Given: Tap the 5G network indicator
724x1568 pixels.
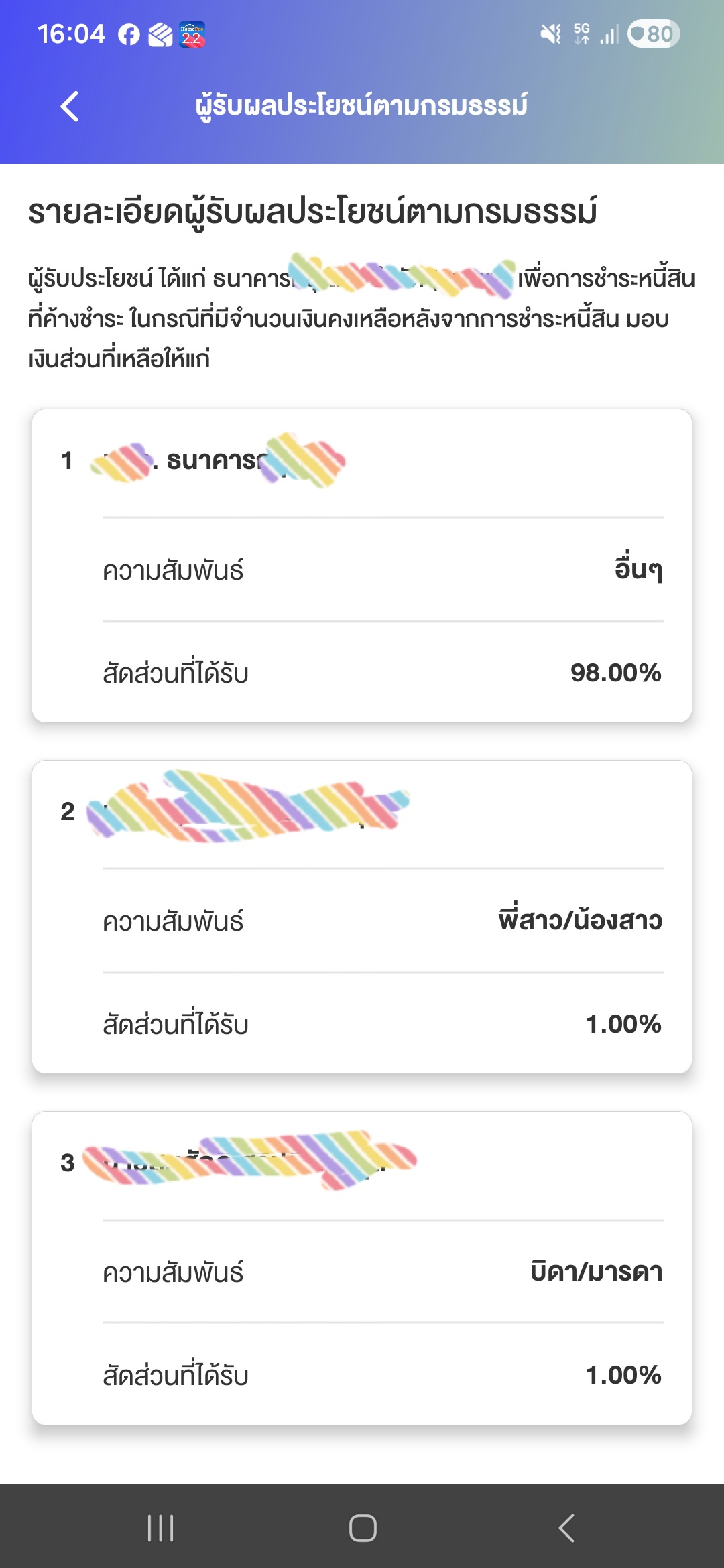Looking at the screenshot, I should pos(581,34).
